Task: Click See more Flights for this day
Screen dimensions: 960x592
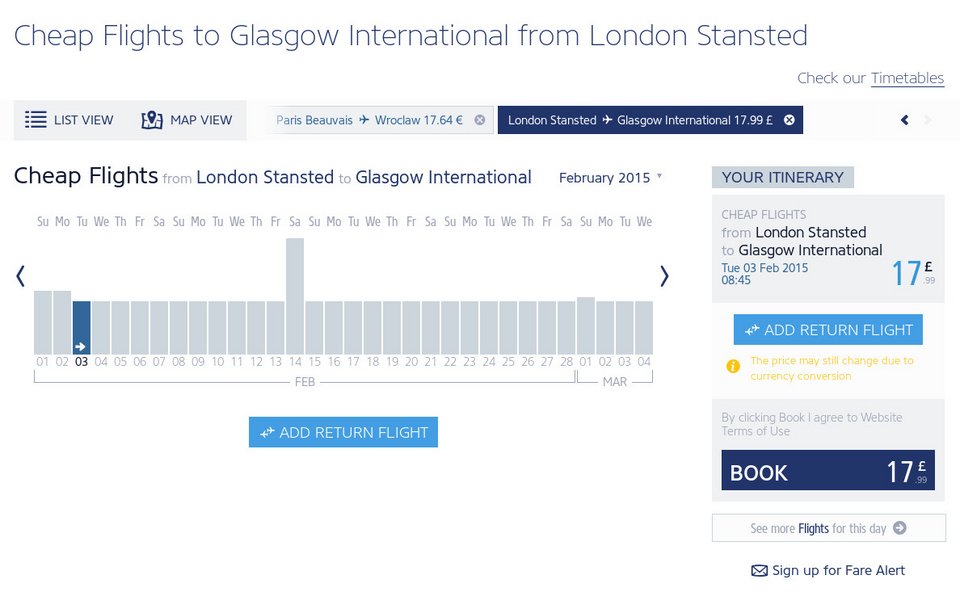Action: 828,528
